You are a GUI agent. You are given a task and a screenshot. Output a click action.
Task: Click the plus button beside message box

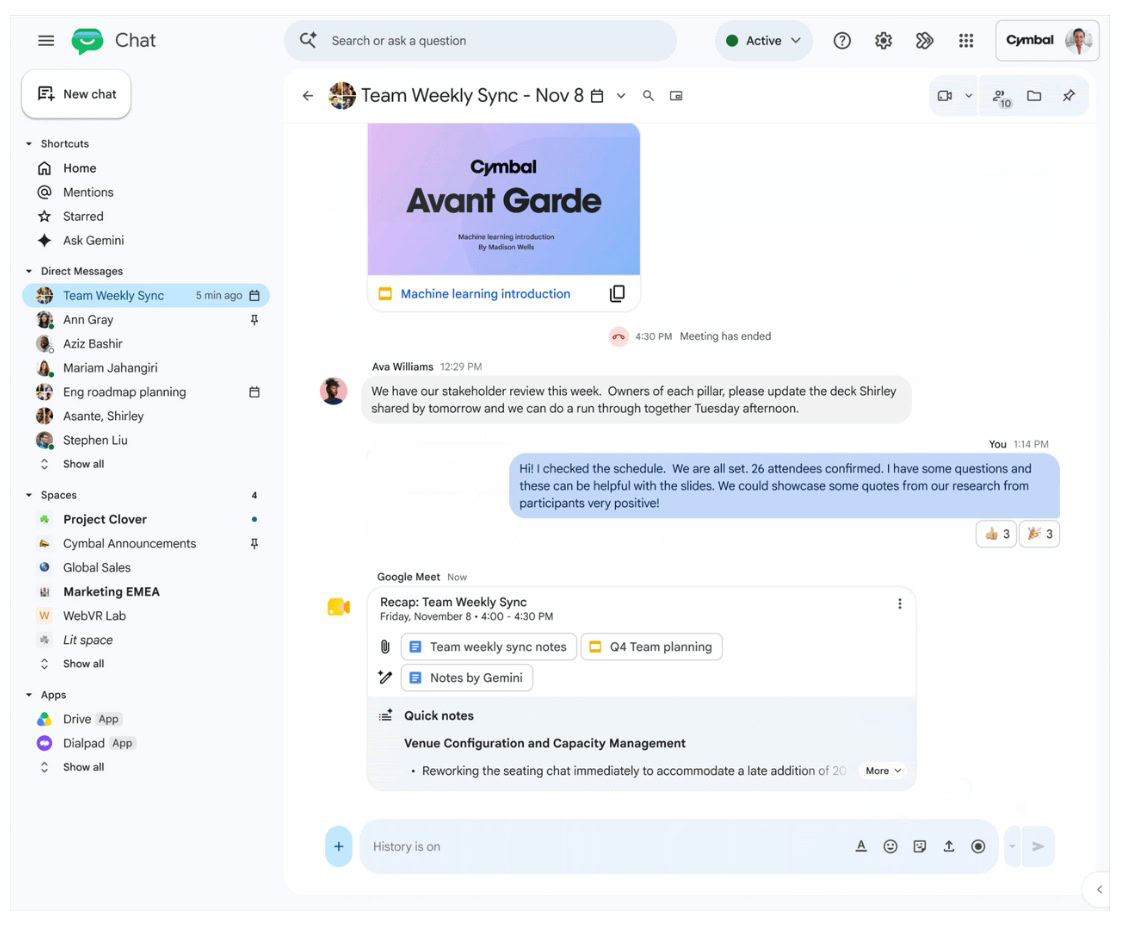click(339, 847)
